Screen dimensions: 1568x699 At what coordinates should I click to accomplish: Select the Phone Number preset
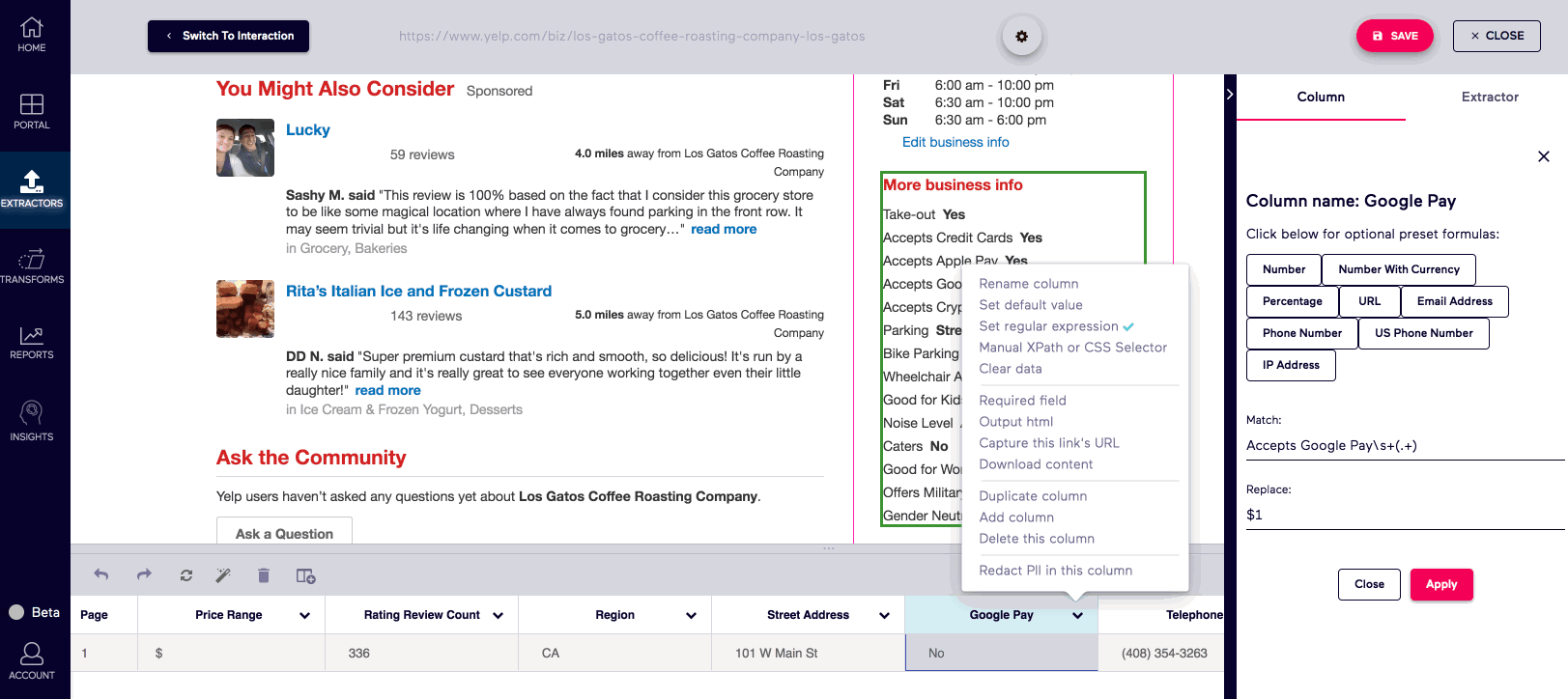(1302, 333)
